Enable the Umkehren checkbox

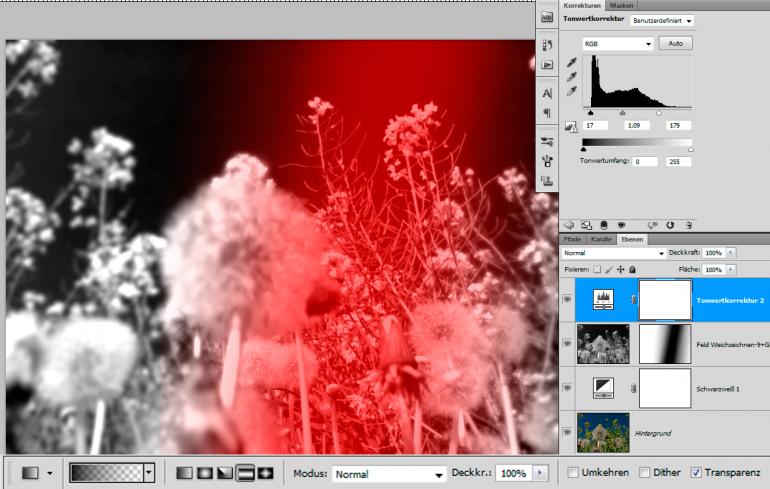(573, 472)
